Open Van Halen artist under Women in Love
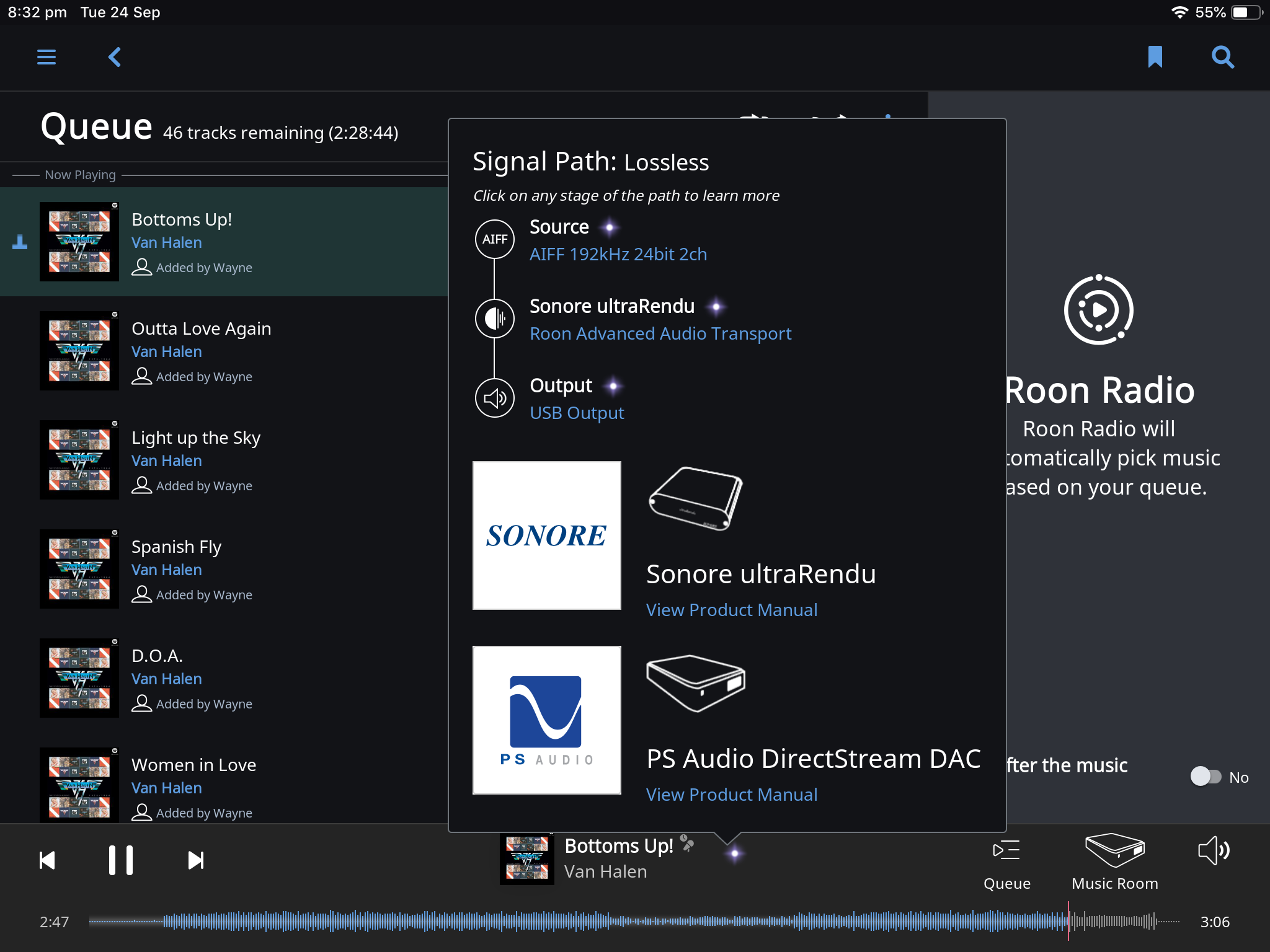The height and width of the screenshot is (952, 1270). [x=167, y=788]
